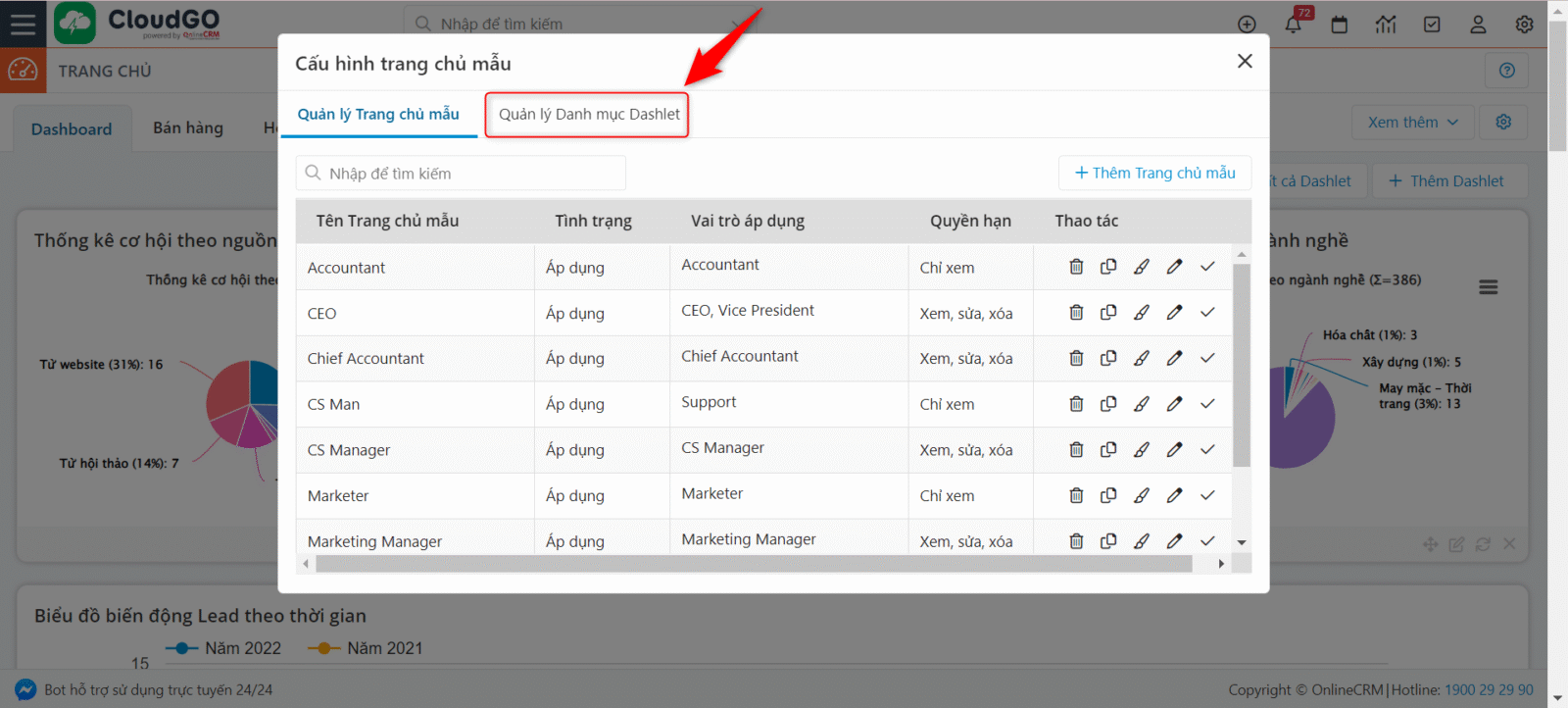Open the tasks checkbox icon in the top bar
1568x708 pixels.
click(1432, 25)
